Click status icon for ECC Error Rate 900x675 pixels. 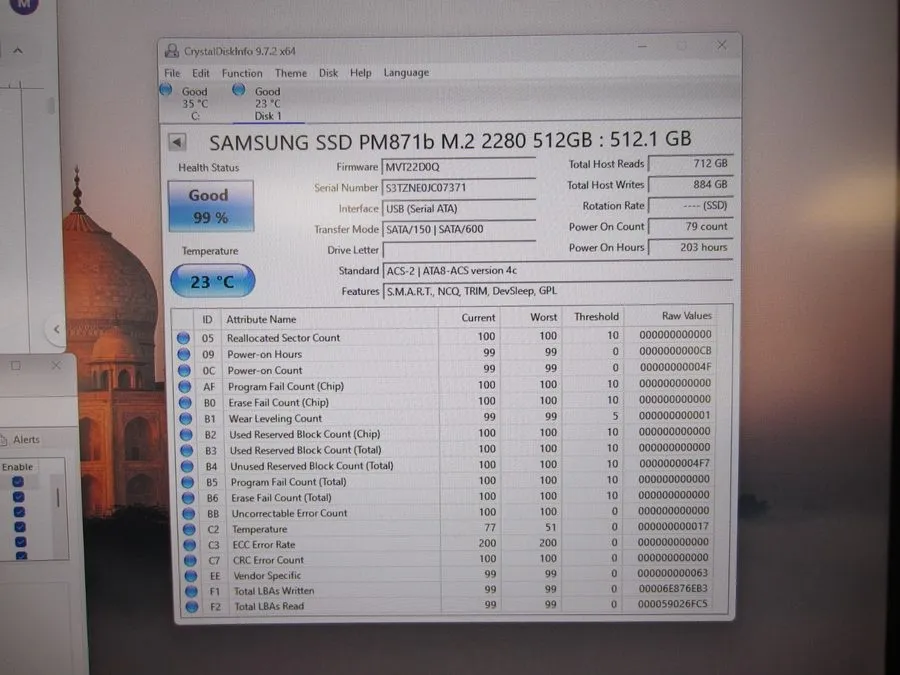coord(190,545)
